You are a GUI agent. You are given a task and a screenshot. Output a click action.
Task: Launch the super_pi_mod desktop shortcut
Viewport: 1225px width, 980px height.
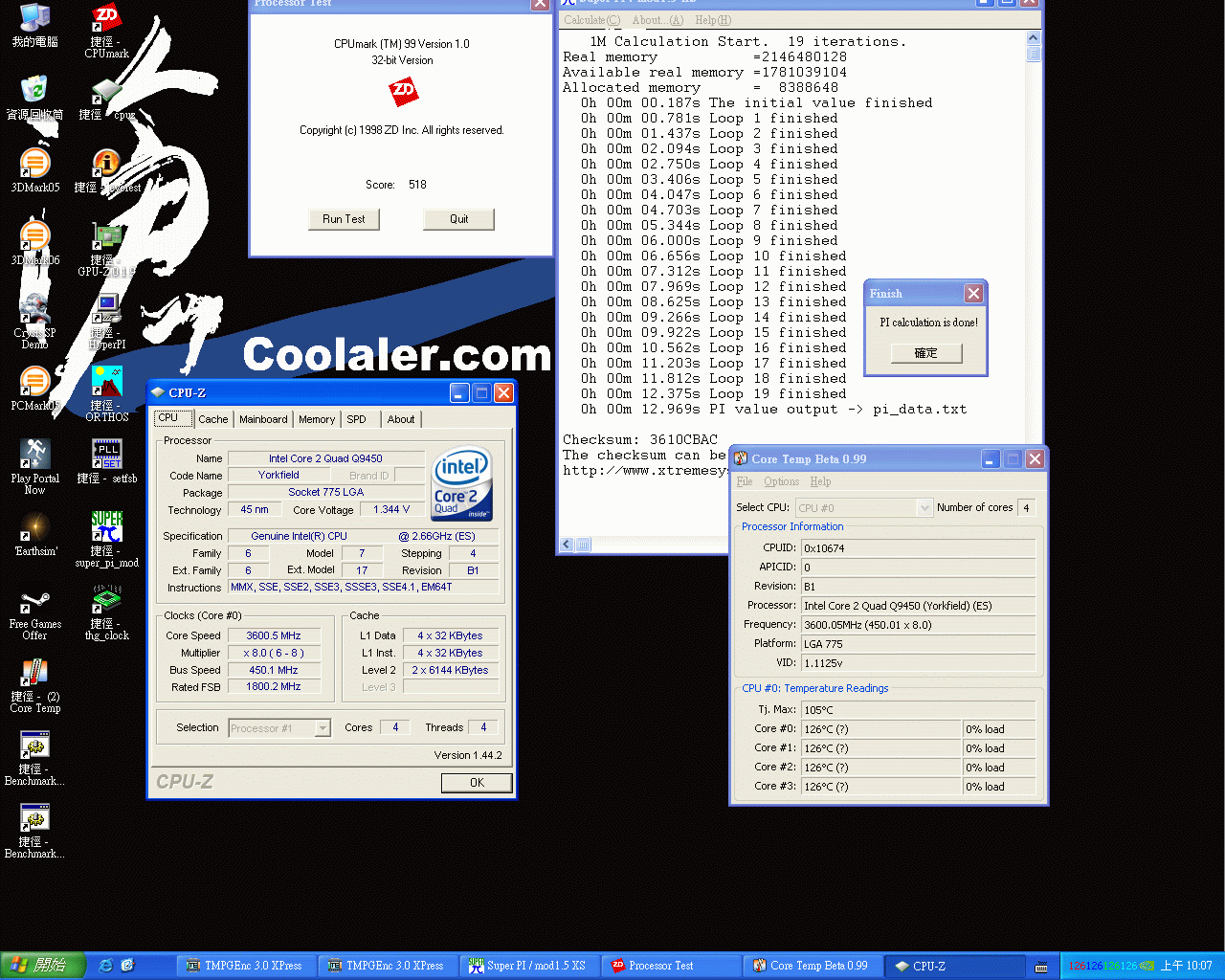(x=107, y=539)
